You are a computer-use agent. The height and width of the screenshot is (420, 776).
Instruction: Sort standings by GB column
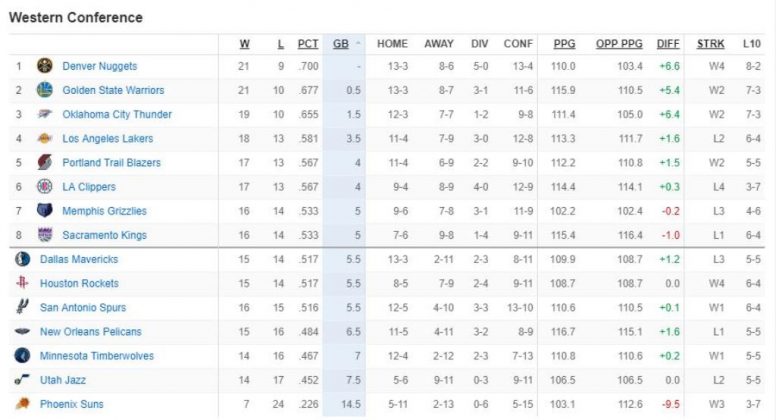[341, 44]
